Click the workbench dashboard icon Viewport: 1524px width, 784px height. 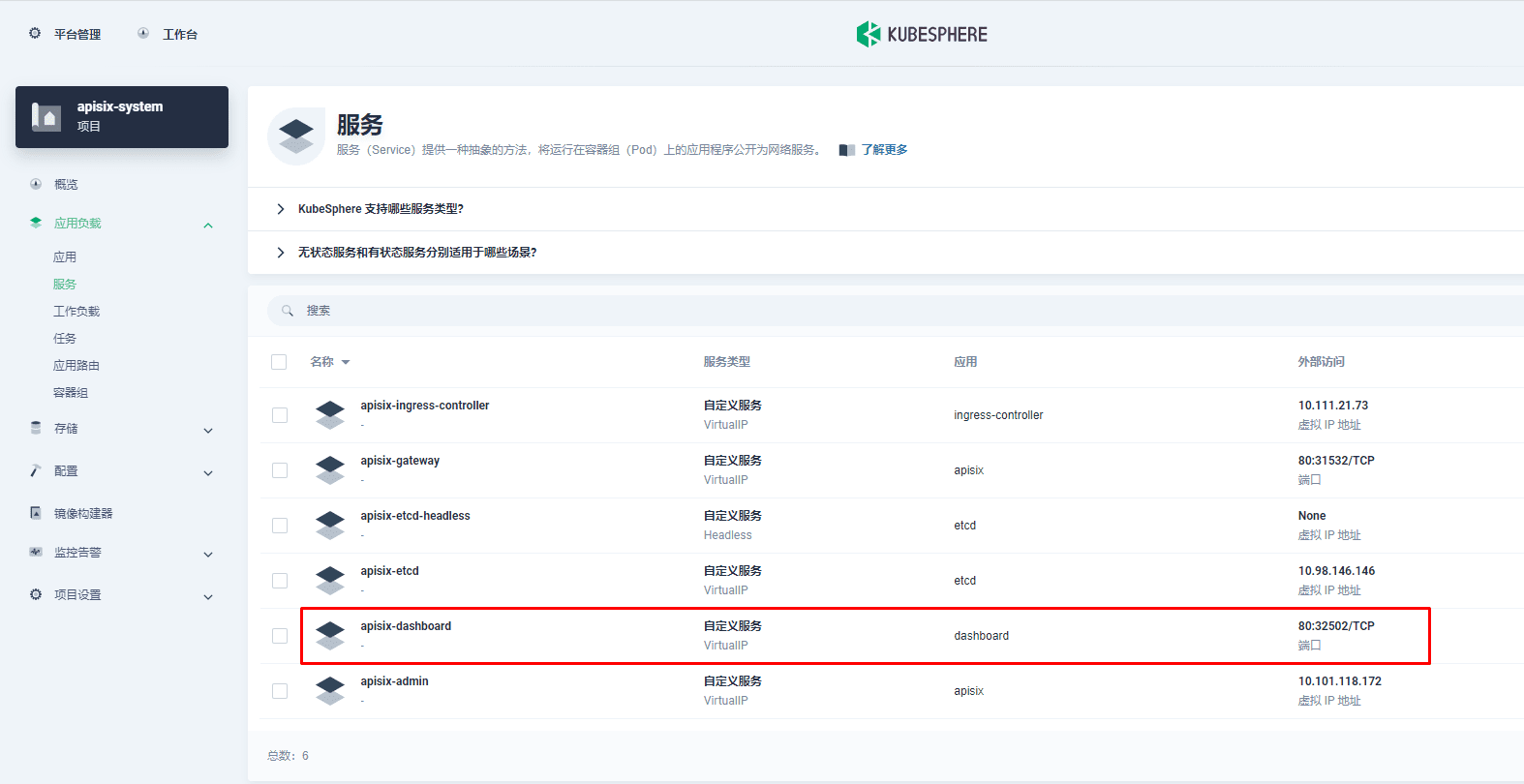(x=143, y=33)
